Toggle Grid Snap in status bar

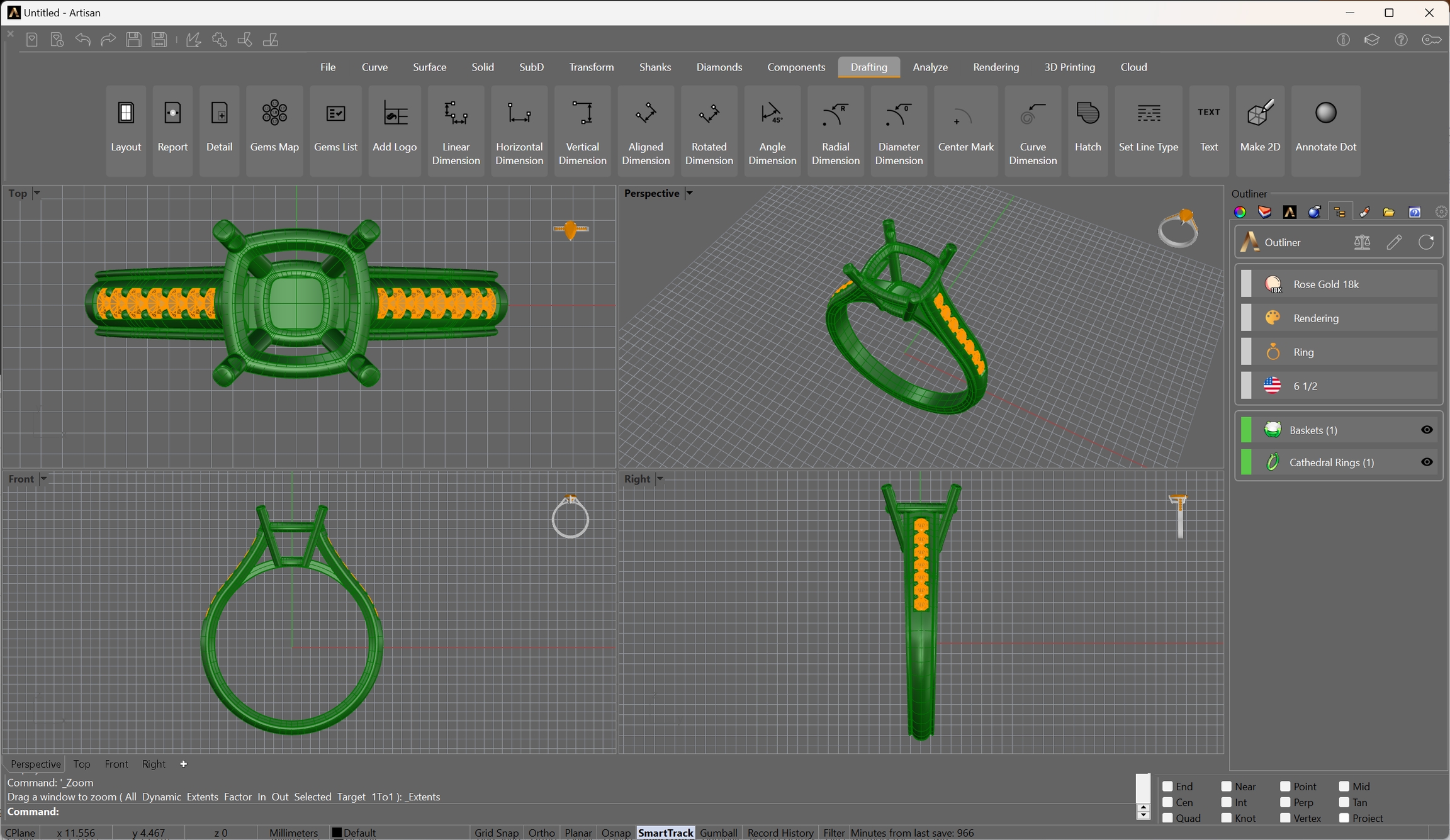coord(496,832)
